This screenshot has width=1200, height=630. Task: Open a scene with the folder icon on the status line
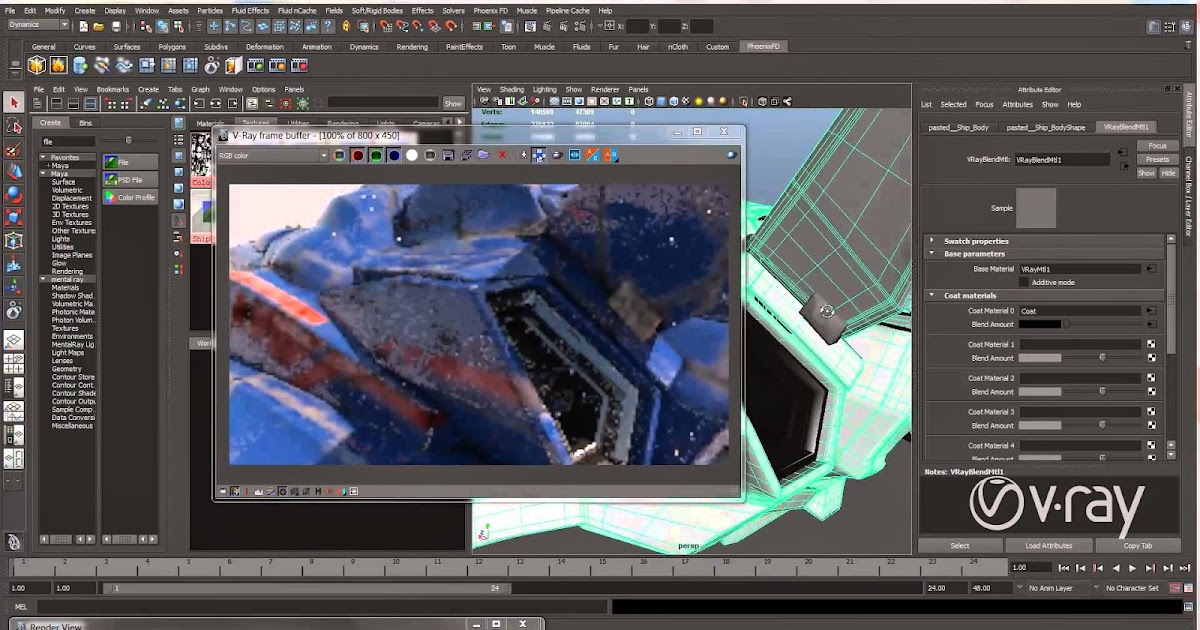(101, 26)
